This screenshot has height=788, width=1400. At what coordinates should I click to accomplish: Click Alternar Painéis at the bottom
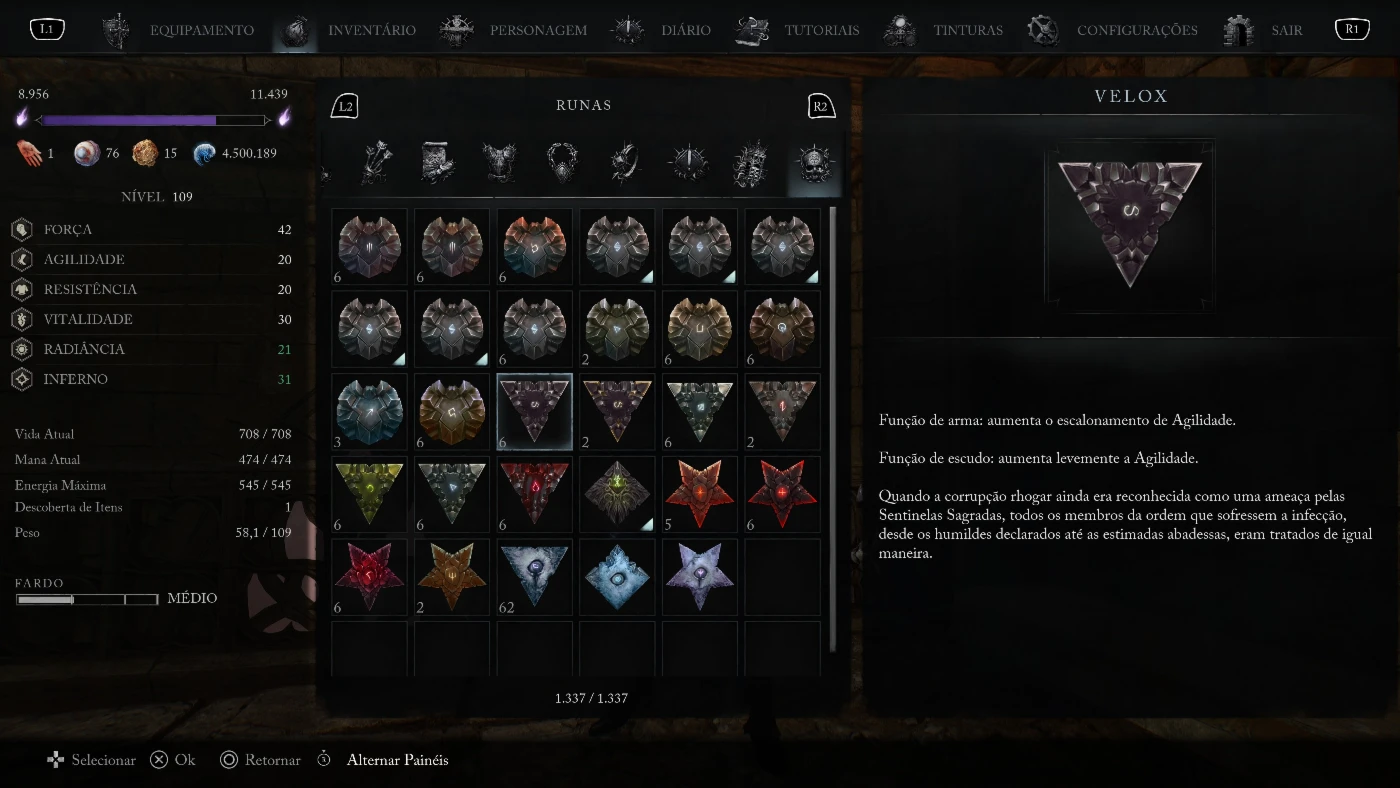pos(397,760)
